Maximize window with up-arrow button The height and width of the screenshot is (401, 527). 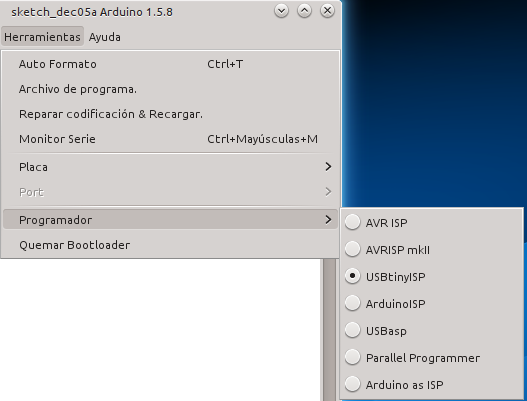304,11
